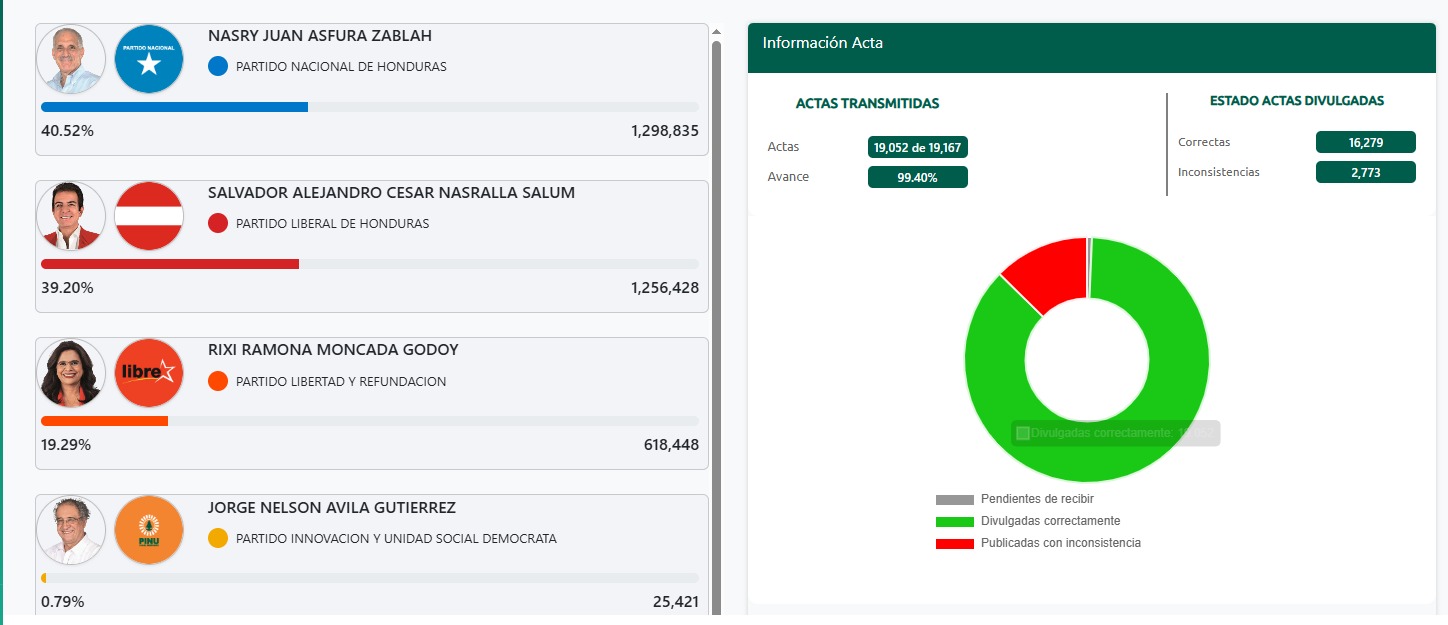Open Jorge Avila candidate photo
Viewport: 1448px width, 625px height.
tap(71, 530)
